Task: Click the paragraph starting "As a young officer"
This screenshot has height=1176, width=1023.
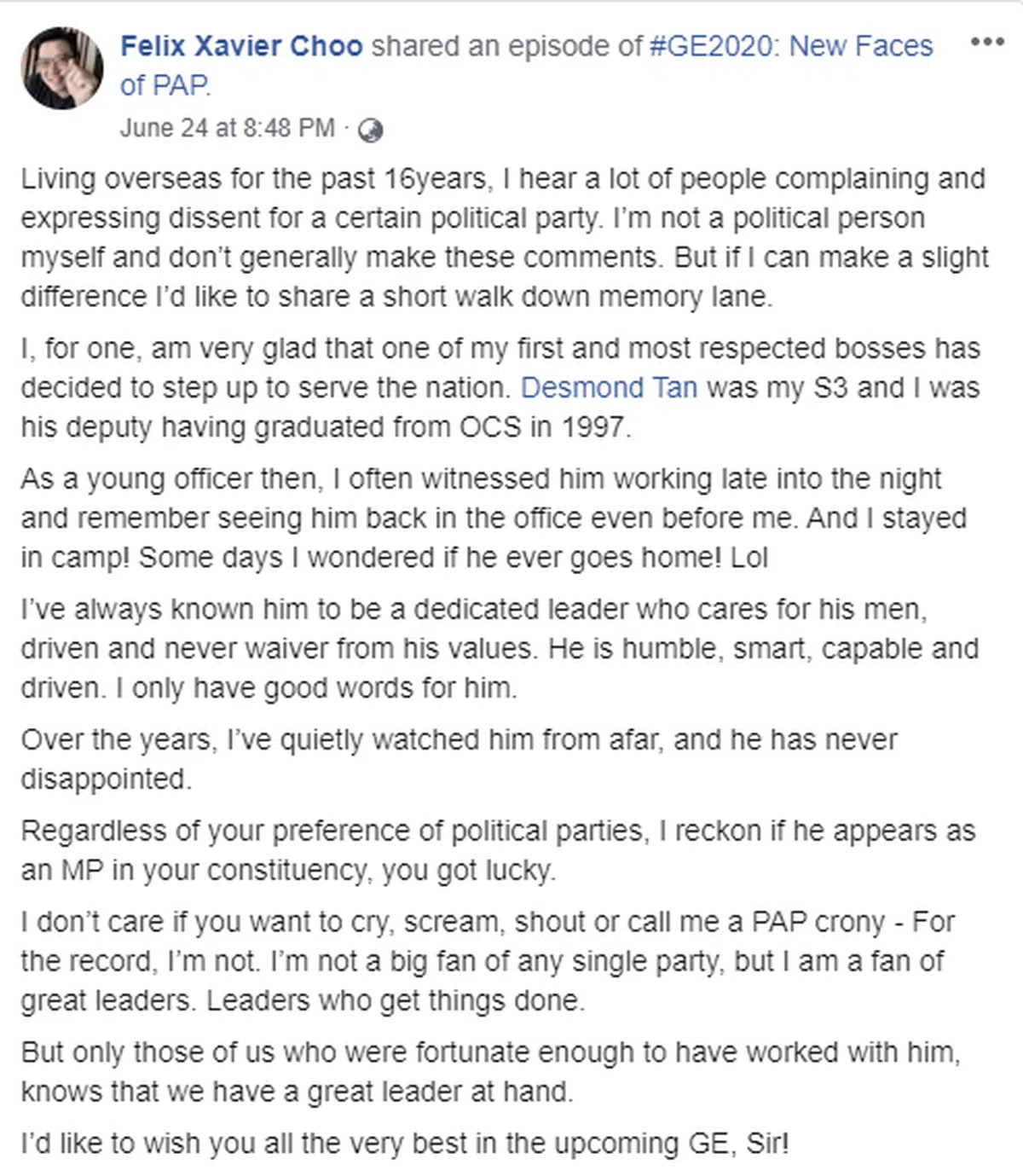Action: (x=493, y=518)
